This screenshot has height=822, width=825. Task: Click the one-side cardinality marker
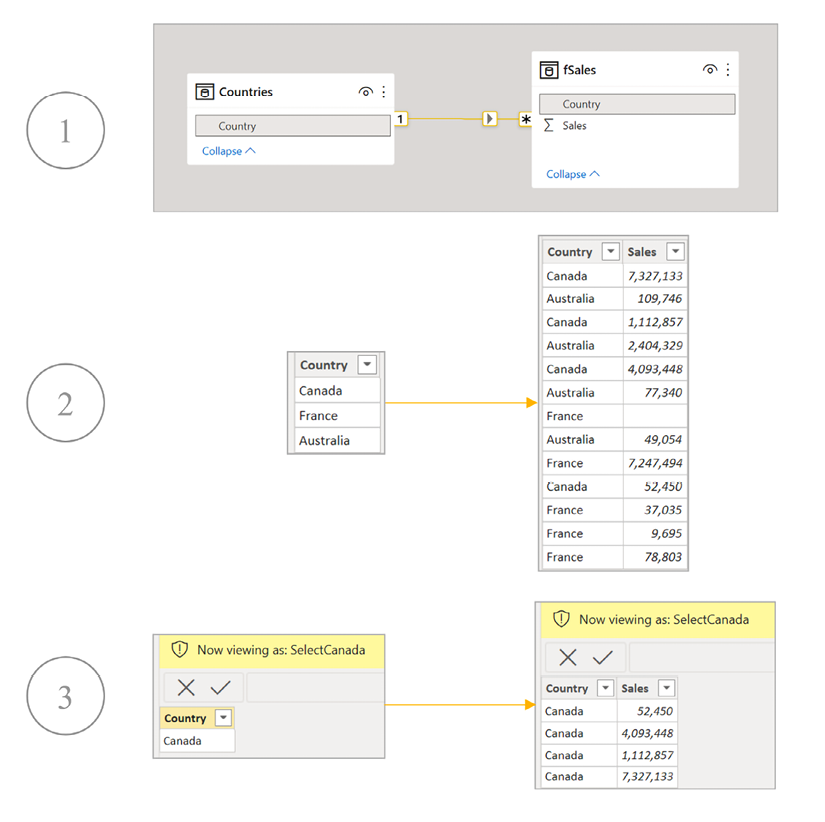tap(400, 119)
